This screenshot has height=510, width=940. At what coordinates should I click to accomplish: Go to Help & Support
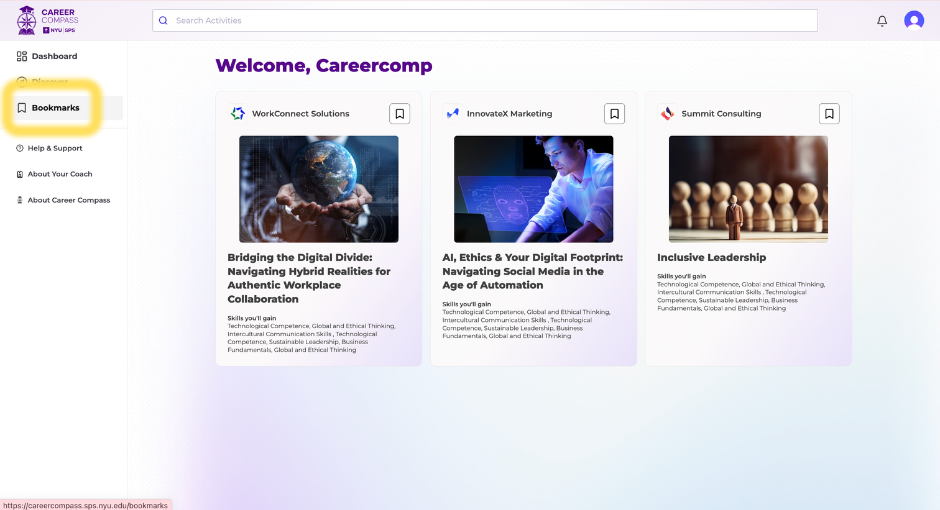pos(54,148)
